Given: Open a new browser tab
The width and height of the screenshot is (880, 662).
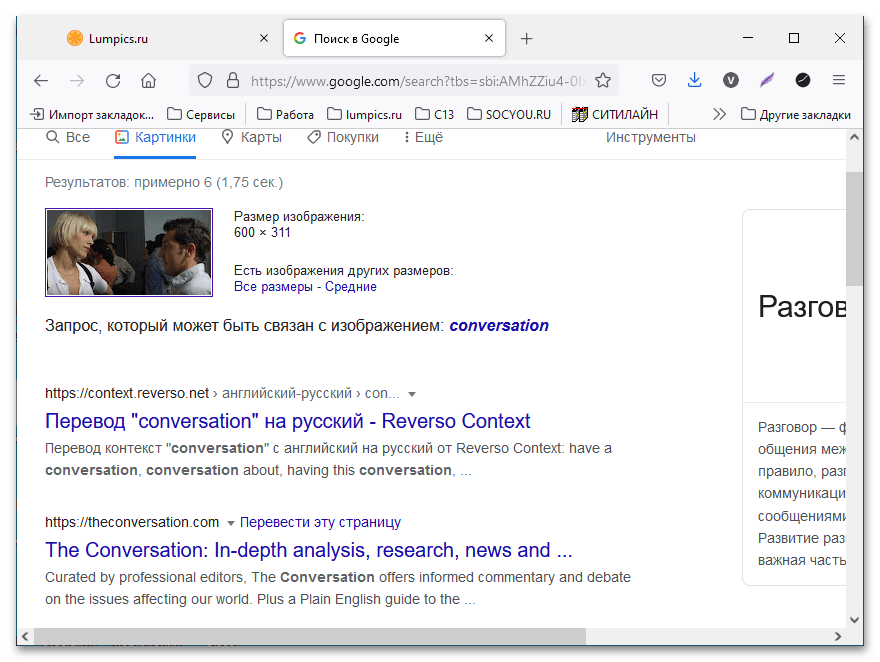Looking at the screenshot, I should coord(527,39).
